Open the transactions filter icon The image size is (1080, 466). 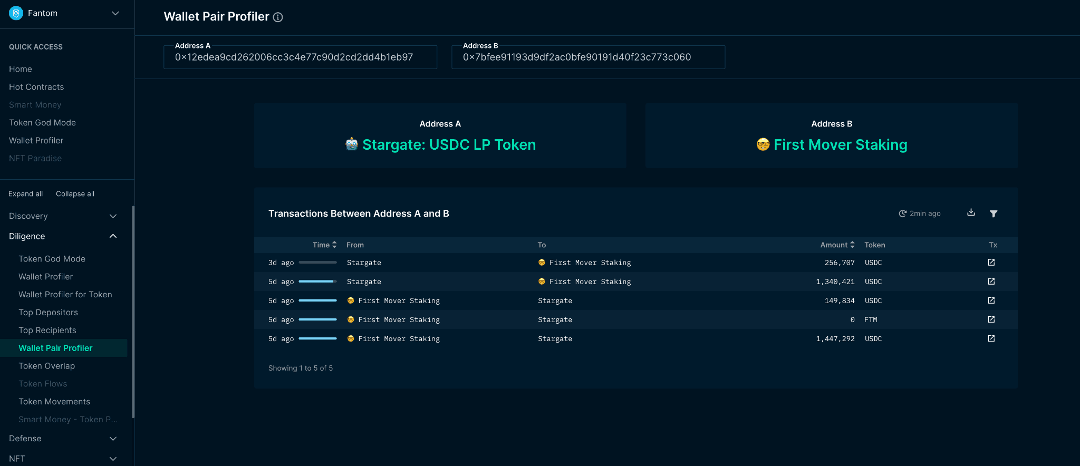pyautogui.click(x=993, y=213)
